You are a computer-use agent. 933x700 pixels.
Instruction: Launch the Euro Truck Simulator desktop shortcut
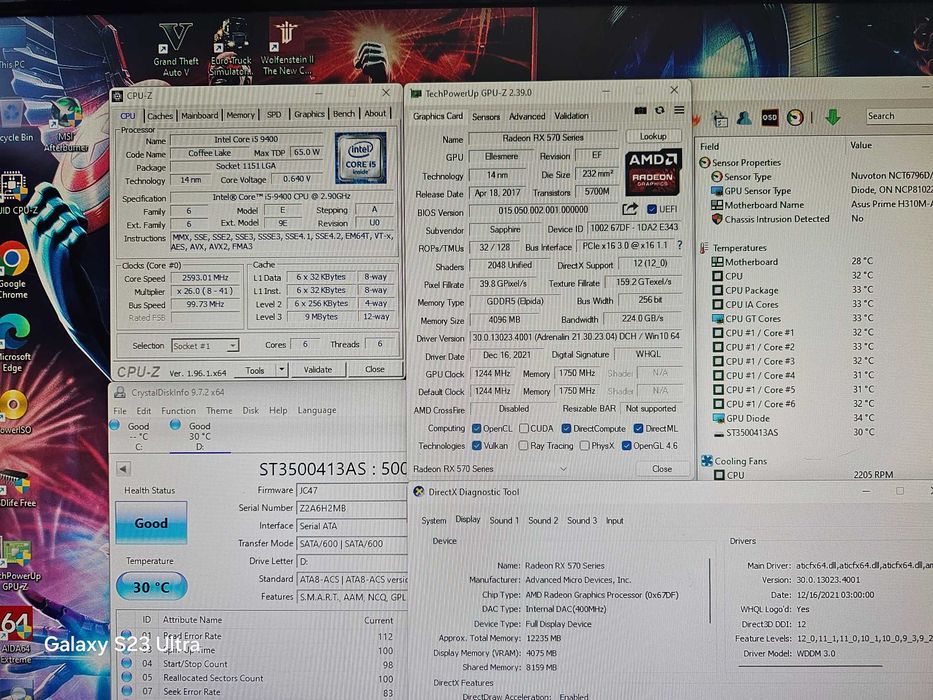(x=231, y=48)
